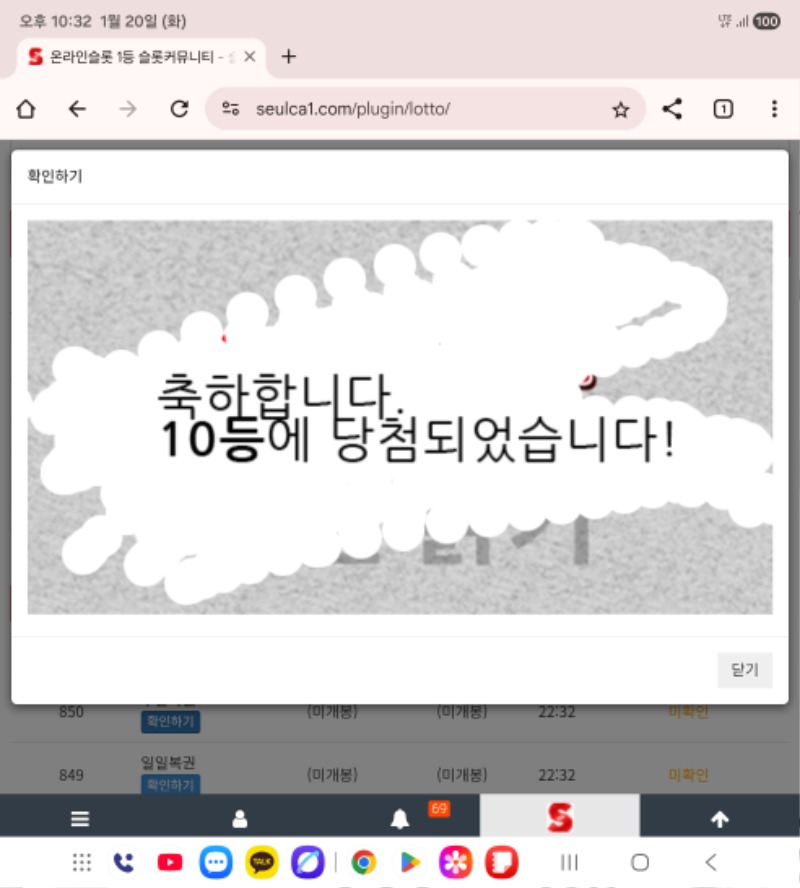This screenshot has height=888, width=800.
Task: Open a new tab with plus button
Action: 288,57
